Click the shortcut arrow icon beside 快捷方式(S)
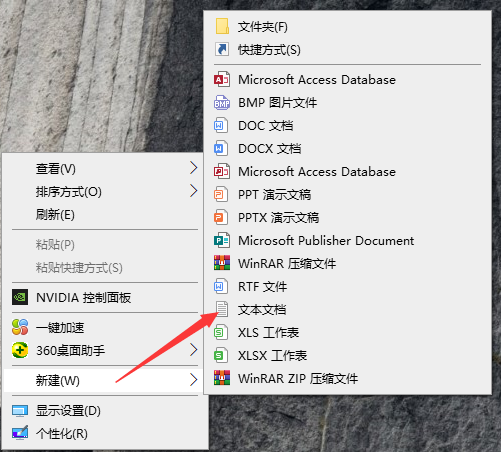The height and width of the screenshot is (452, 501). click(x=222, y=49)
